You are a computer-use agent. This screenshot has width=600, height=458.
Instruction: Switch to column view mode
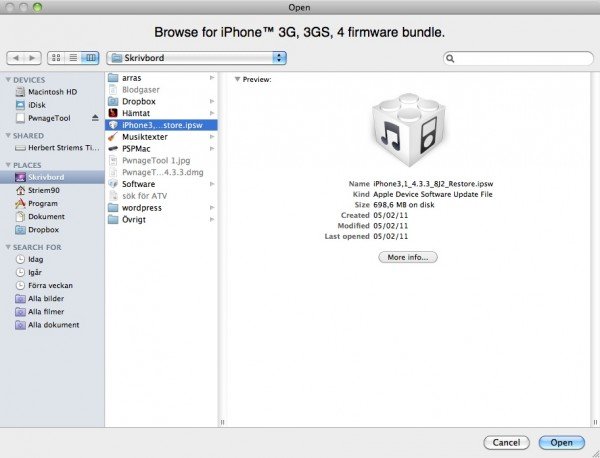pos(90,58)
